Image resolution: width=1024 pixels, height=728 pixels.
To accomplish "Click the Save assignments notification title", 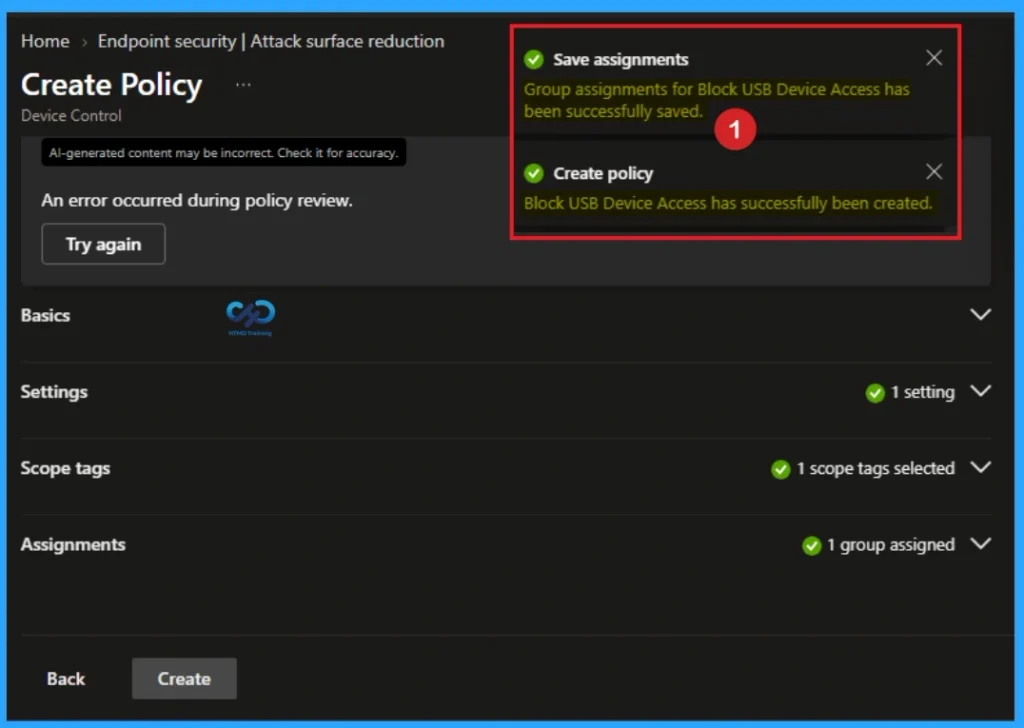I will tap(620, 59).
